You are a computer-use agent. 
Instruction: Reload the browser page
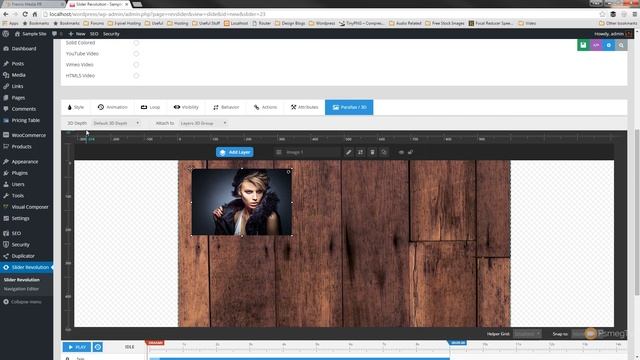[25, 14]
